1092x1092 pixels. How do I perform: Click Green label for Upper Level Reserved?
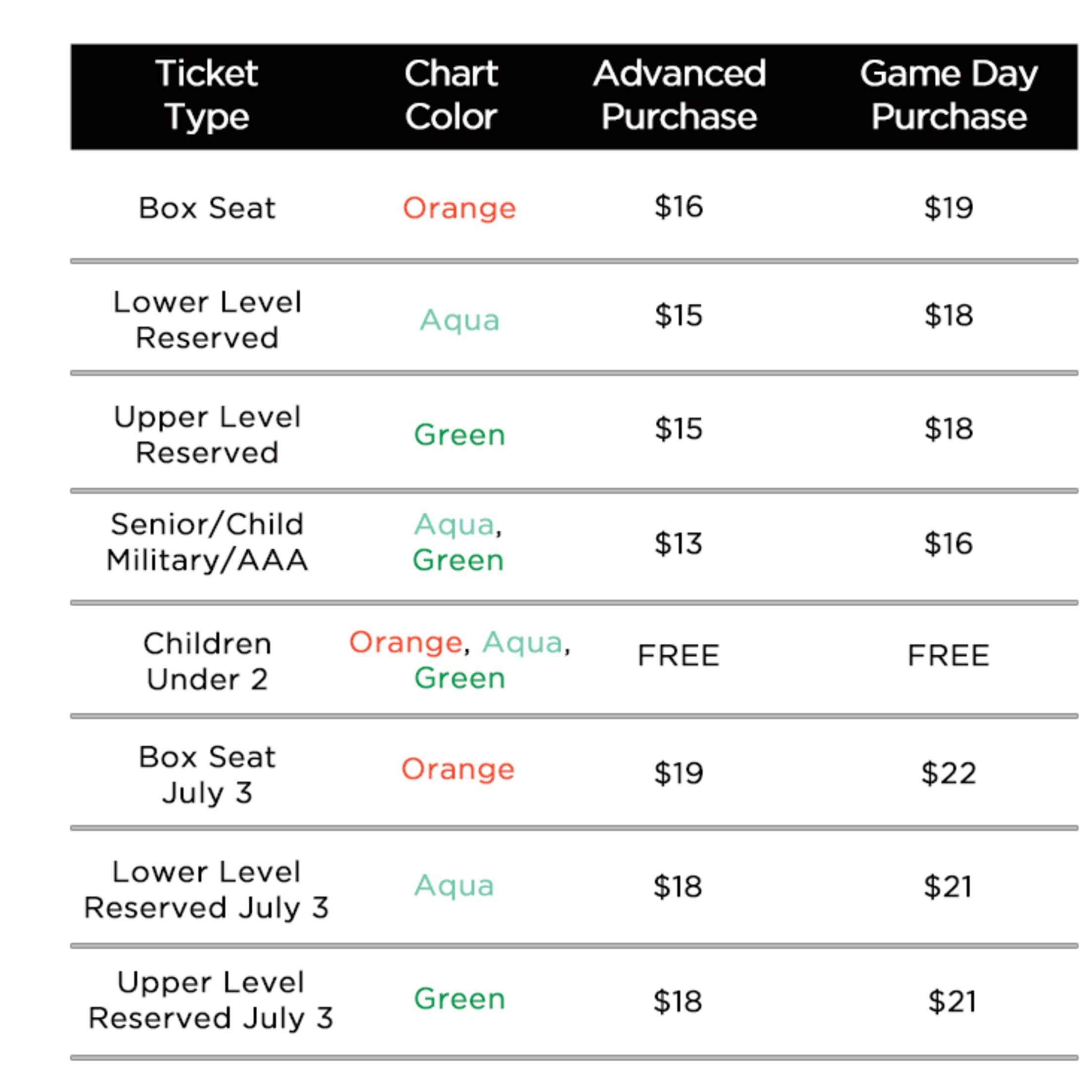coord(459,435)
